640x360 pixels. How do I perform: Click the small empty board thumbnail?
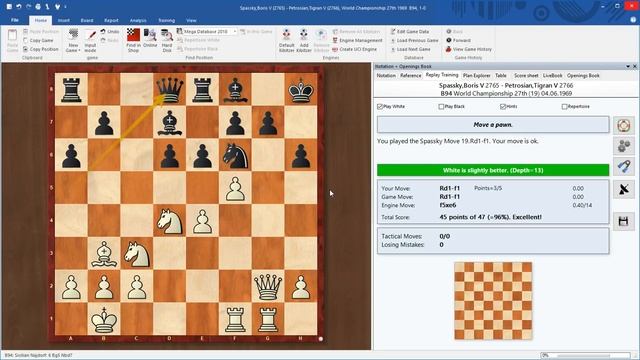click(x=493, y=301)
